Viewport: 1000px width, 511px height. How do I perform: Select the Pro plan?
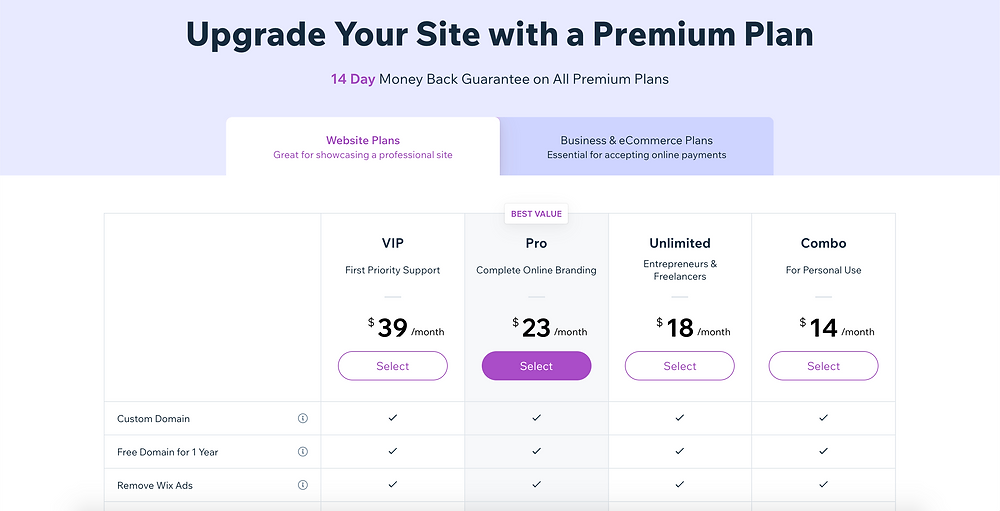pos(536,366)
